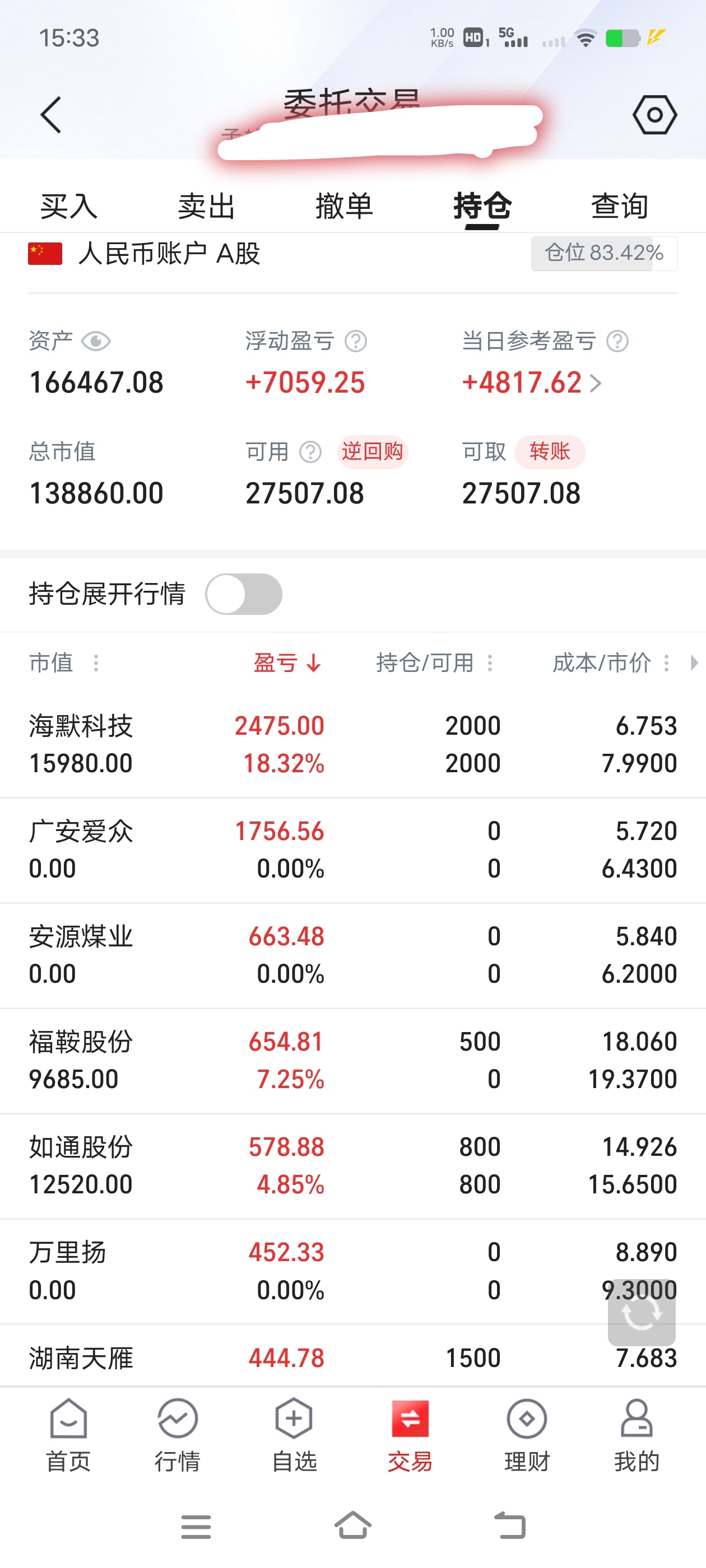Switch to the 撤单 tab
This screenshot has width=706, height=1568.
click(344, 206)
